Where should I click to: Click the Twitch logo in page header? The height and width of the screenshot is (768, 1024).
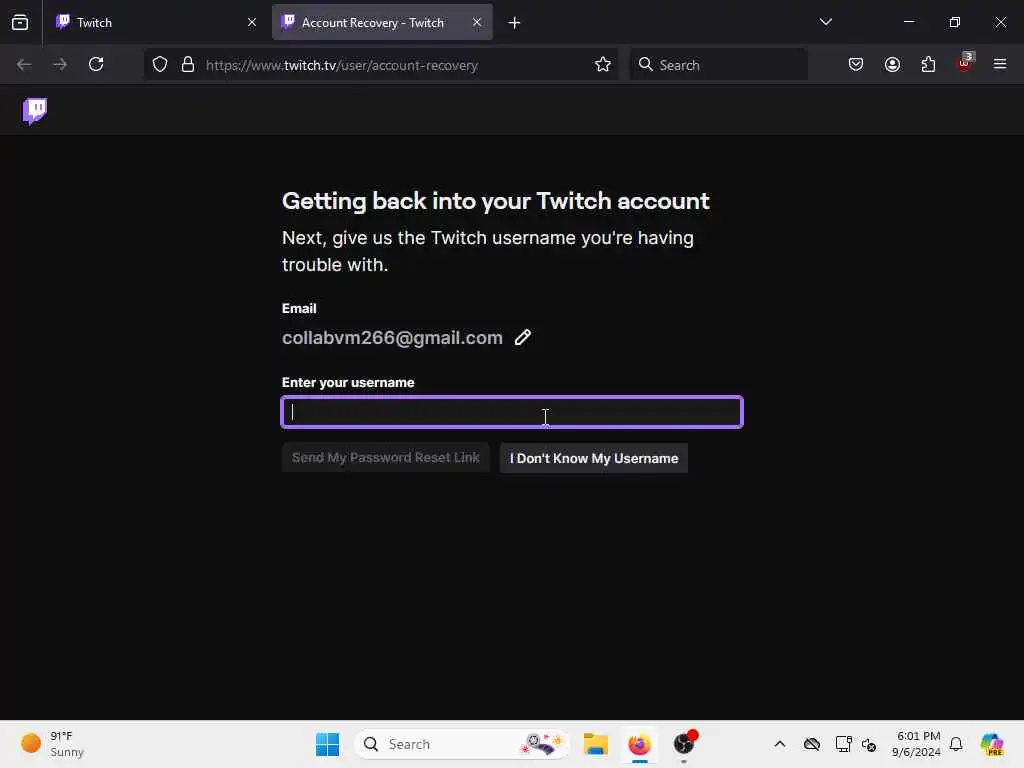pyautogui.click(x=35, y=110)
